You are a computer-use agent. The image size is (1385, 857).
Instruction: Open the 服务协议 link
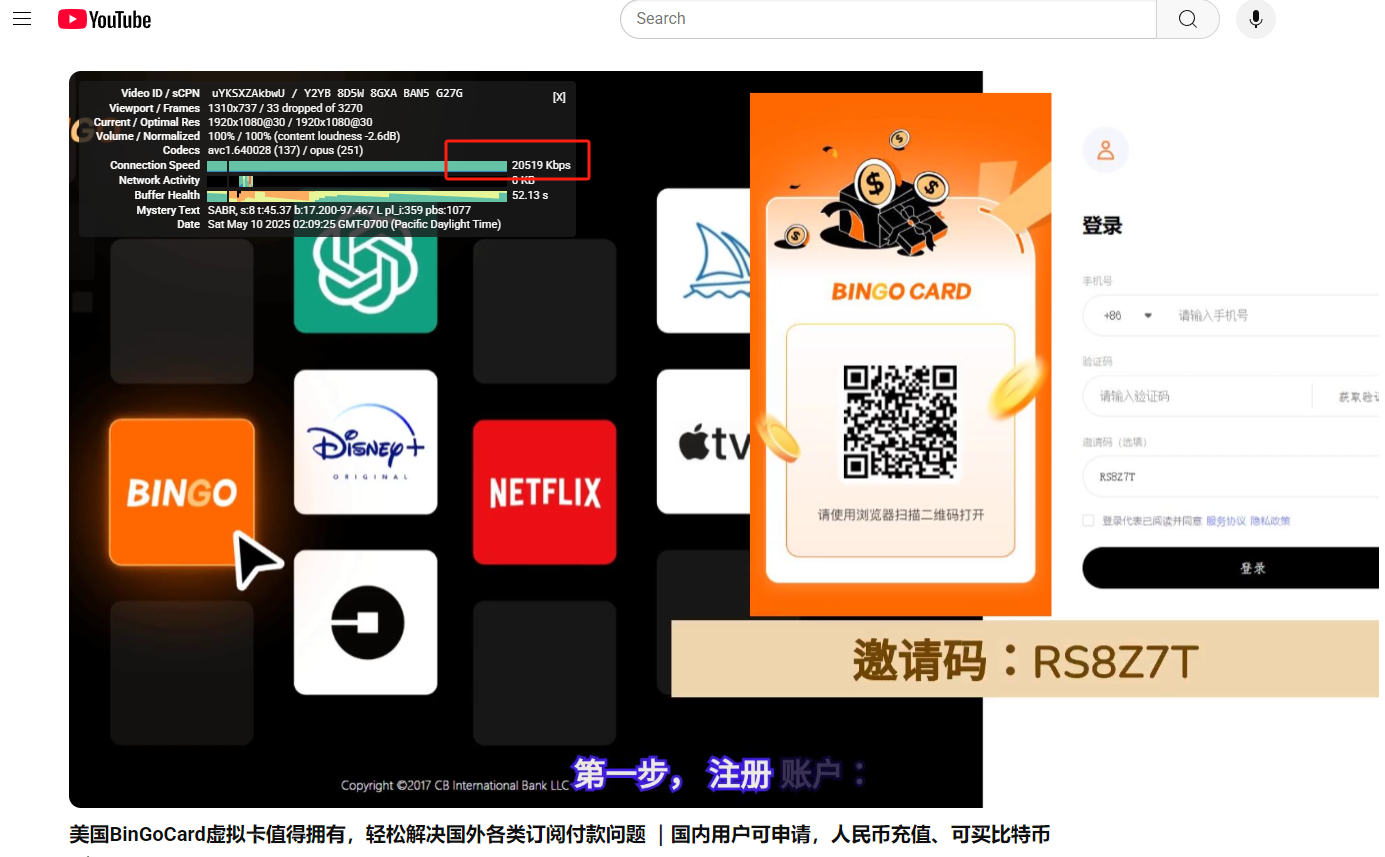(1226, 521)
